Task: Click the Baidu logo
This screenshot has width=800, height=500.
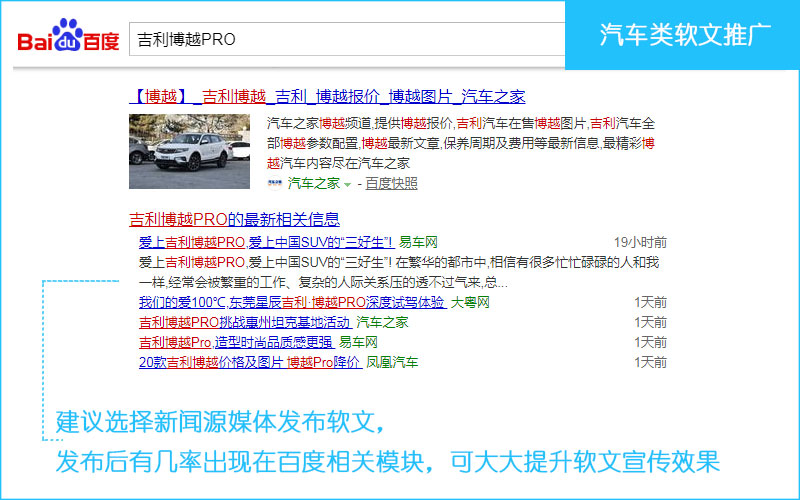Action: [68, 36]
